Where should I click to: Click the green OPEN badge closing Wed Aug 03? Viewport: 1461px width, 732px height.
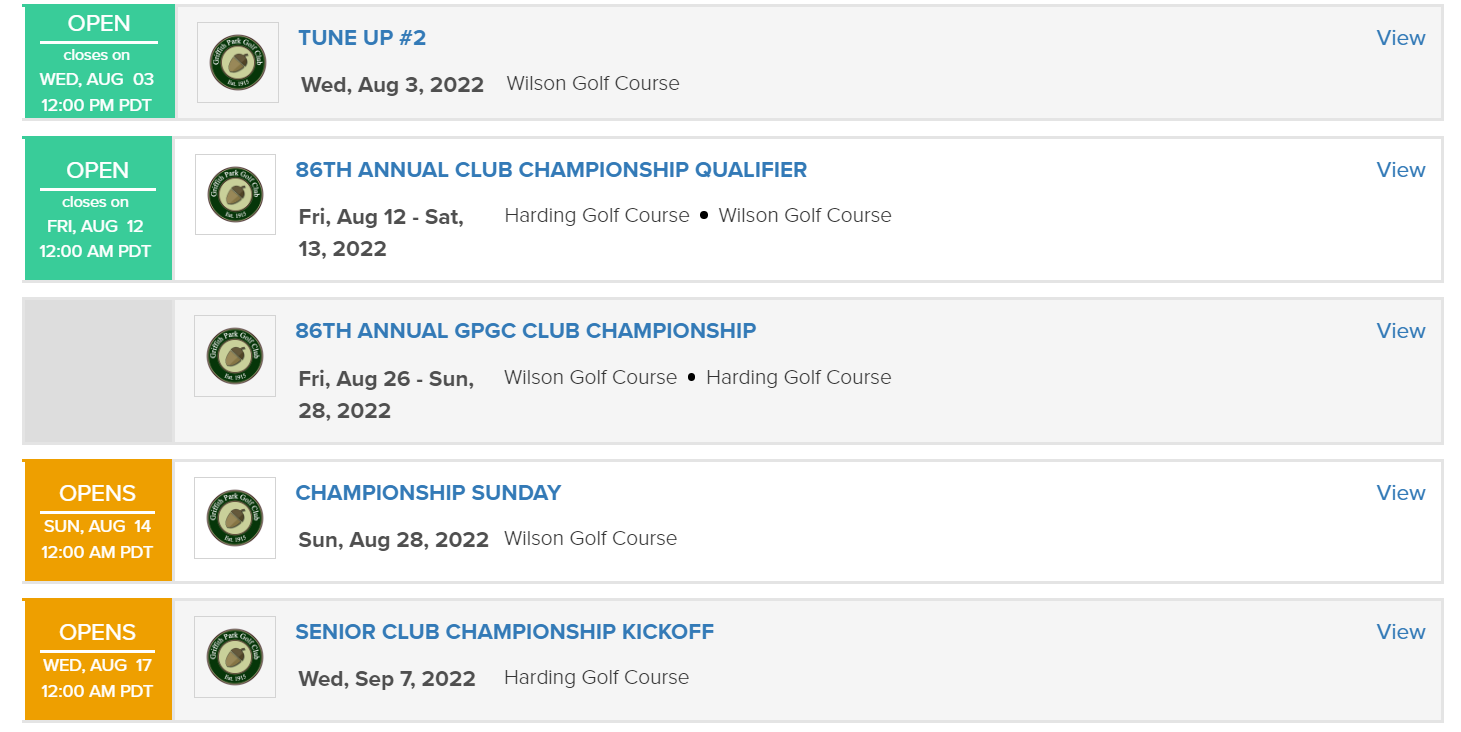[98, 62]
